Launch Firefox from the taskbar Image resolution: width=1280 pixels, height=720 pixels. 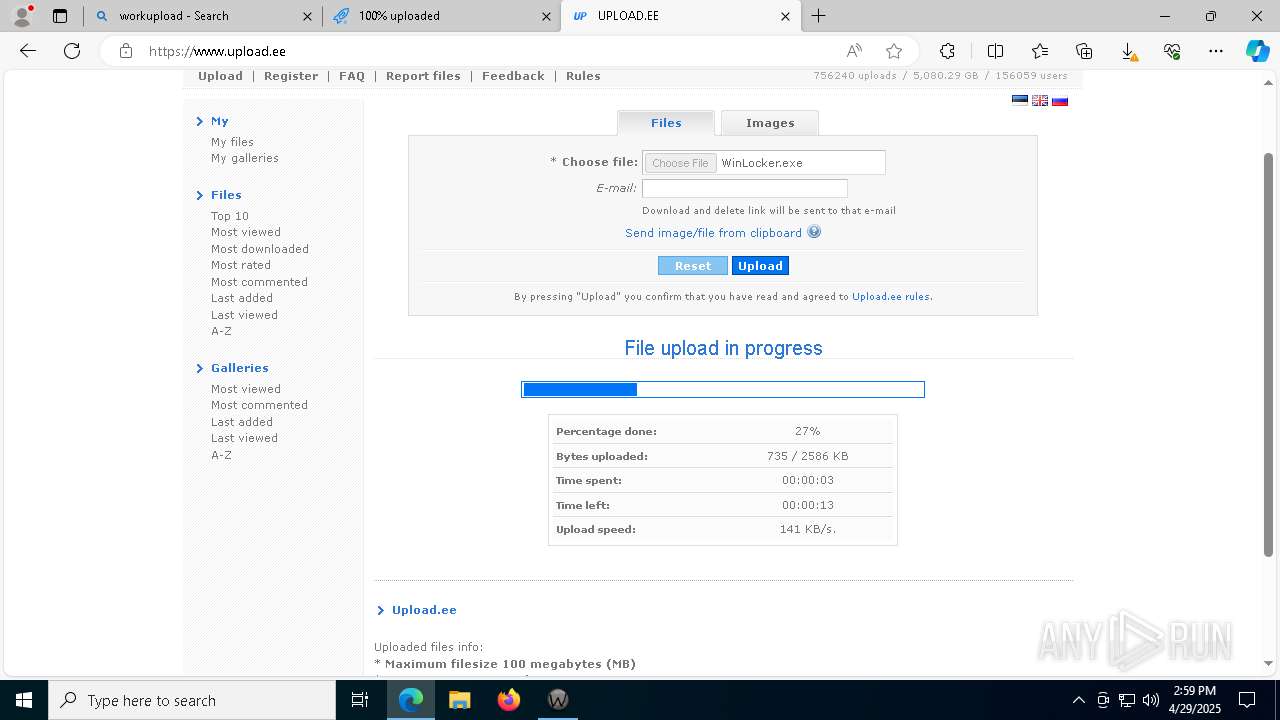[508, 700]
